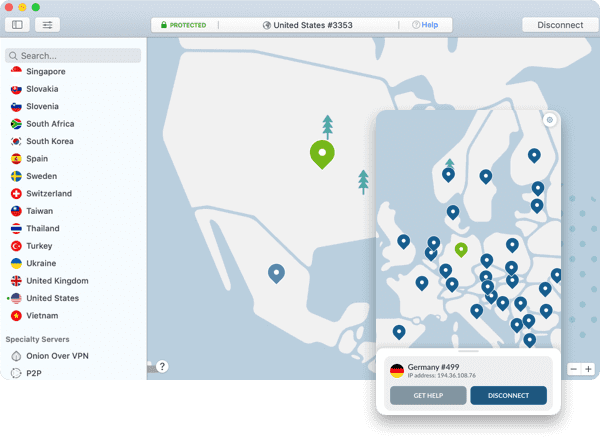Choose Spain in the country list
This screenshot has height=438, width=600.
coord(37,159)
